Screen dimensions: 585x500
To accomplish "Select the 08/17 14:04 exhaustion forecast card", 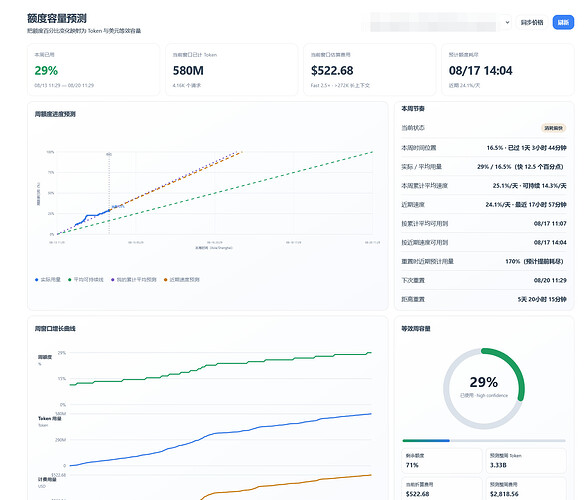I will pos(507,70).
